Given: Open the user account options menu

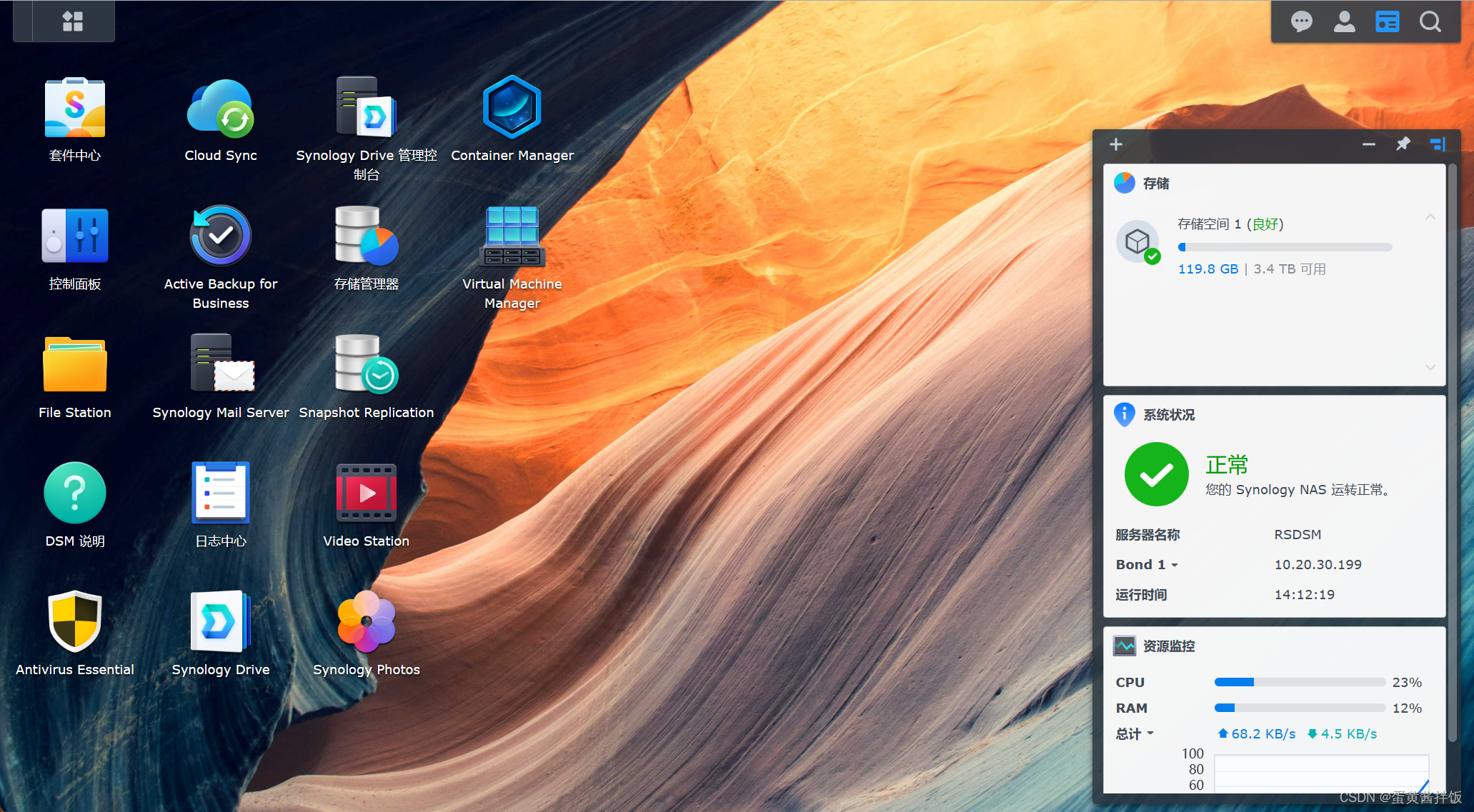Looking at the screenshot, I should pos(1344,21).
